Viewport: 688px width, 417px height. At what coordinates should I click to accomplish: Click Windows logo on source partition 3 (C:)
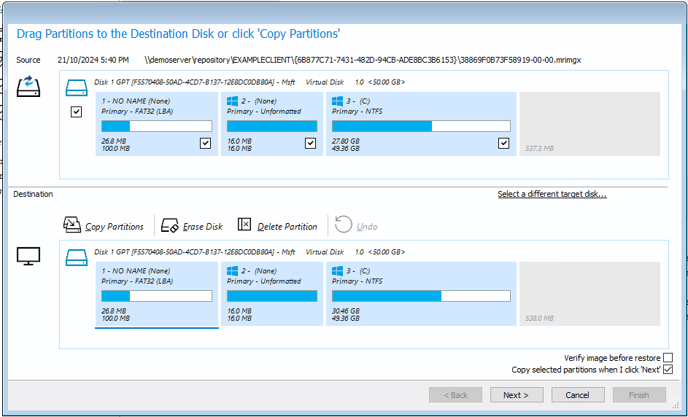click(337, 101)
